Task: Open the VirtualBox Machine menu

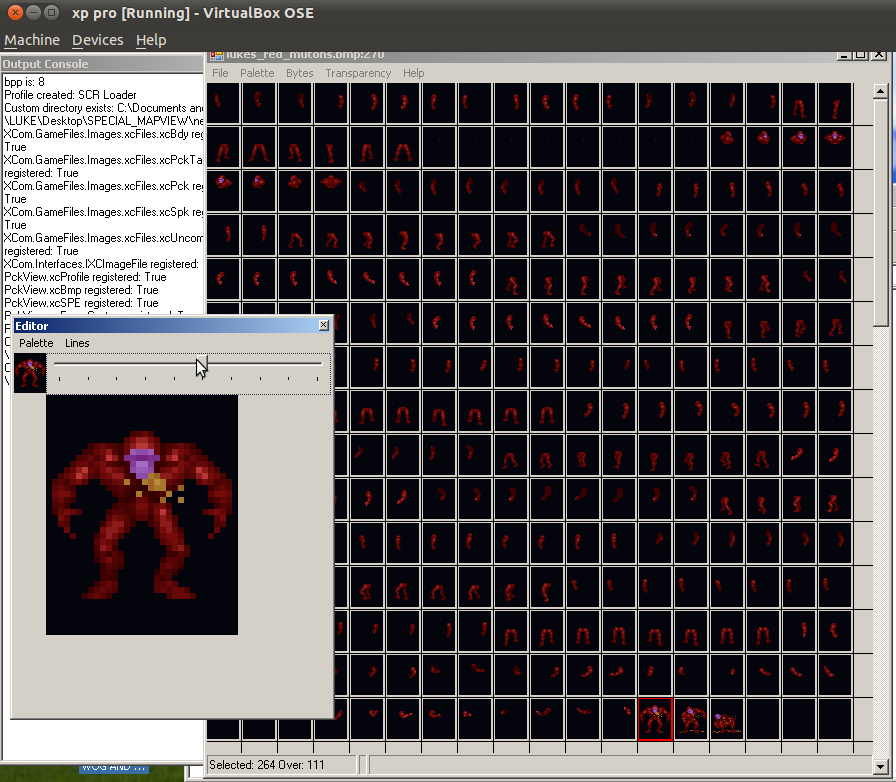Action: click(x=32, y=40)
